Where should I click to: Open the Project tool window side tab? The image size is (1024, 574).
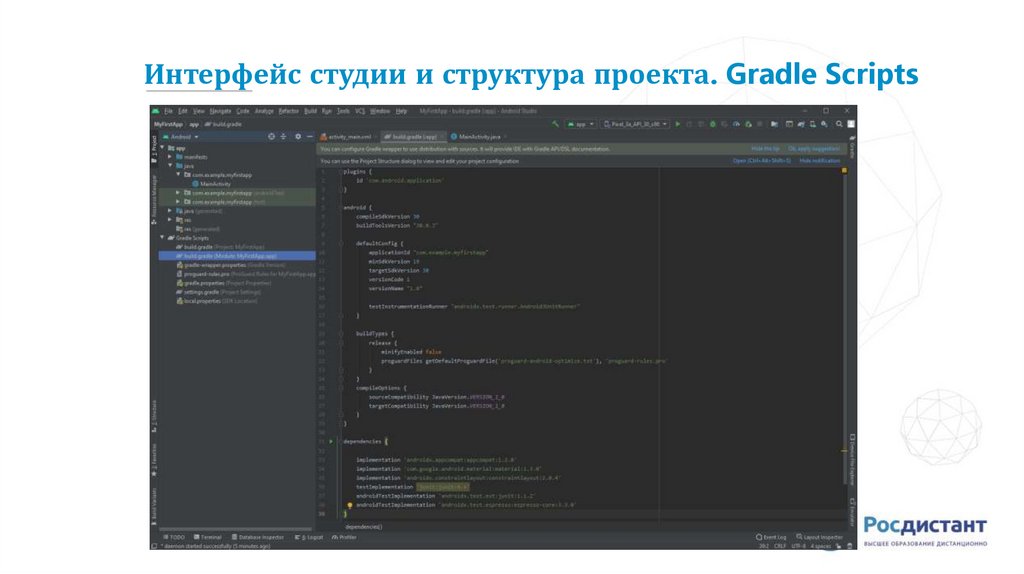click(x=154, y=150)
